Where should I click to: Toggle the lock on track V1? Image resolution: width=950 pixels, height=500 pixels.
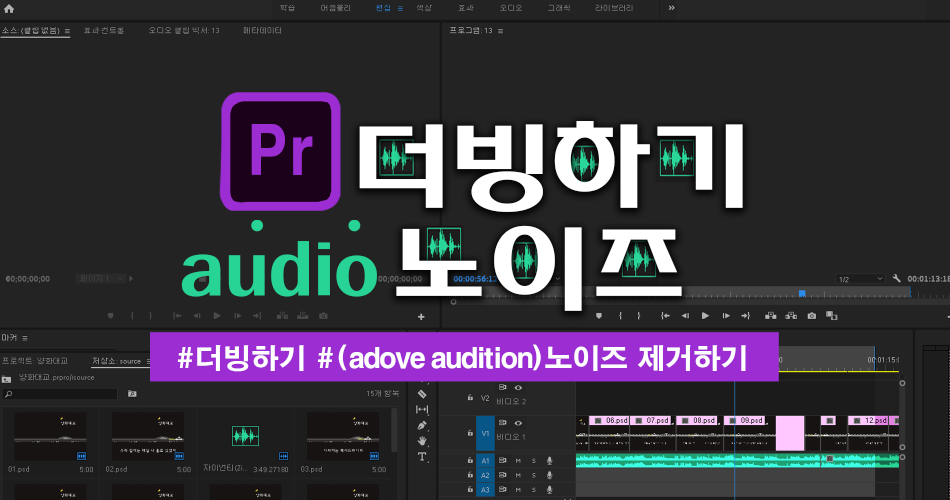pyautogui.click(x=470, y=433)
